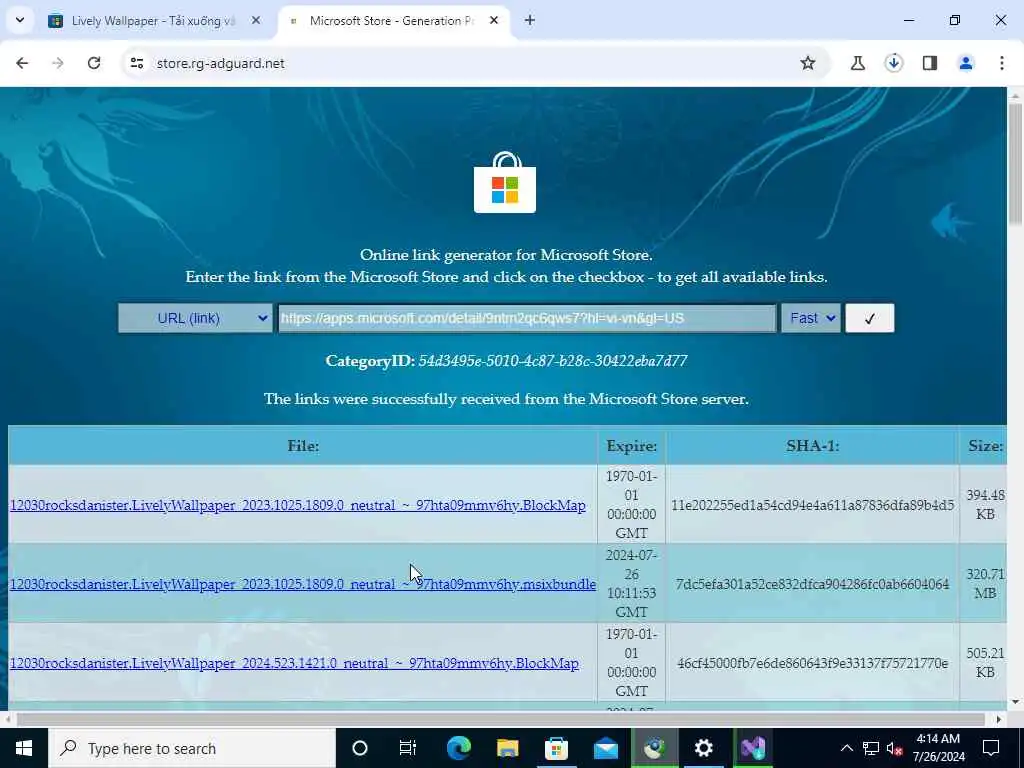Image resolution: width=1024 pixels, height=768 pixels.
Task: Click the SHA-1 hash 7dc5efa301a52ce832dfca904286fc0ab6604064
Action: click(x=812, y=584)
